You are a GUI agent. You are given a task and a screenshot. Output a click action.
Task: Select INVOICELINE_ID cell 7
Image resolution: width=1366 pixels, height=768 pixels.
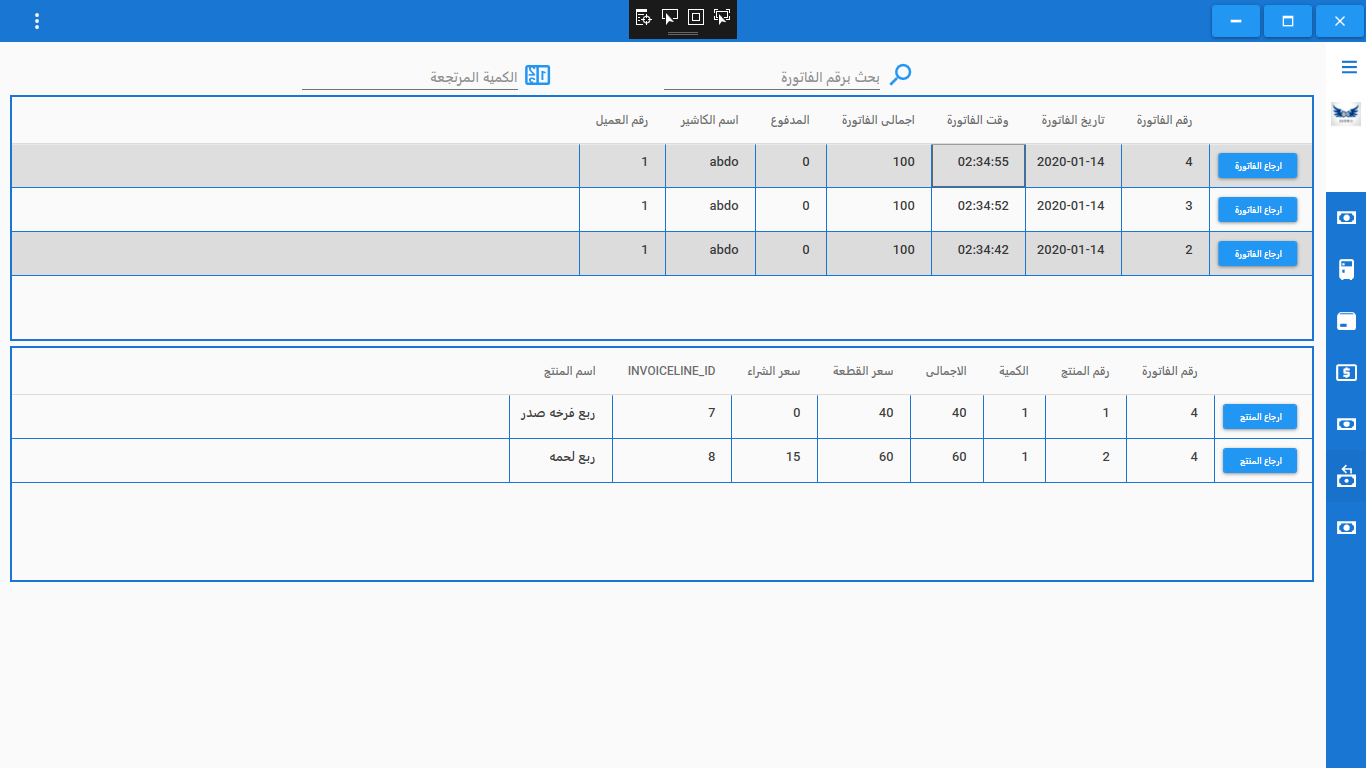(x=672, y=416)
